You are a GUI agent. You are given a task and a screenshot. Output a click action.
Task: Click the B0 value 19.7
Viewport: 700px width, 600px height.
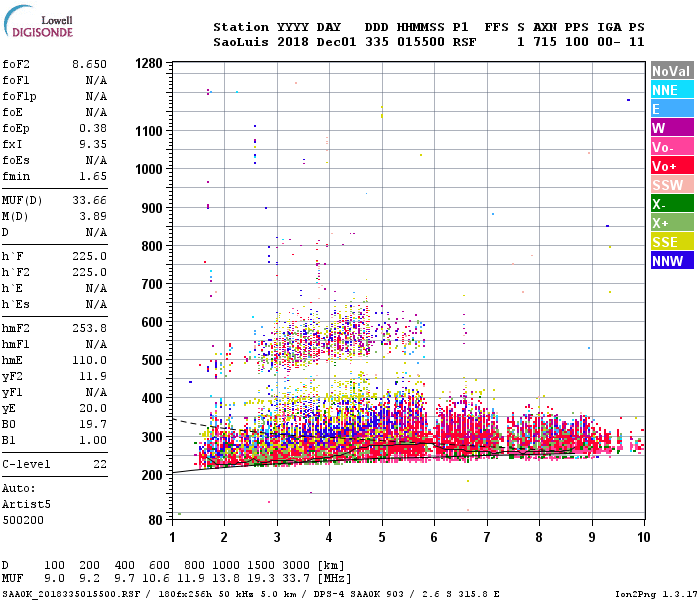click(x=93, y=424)
